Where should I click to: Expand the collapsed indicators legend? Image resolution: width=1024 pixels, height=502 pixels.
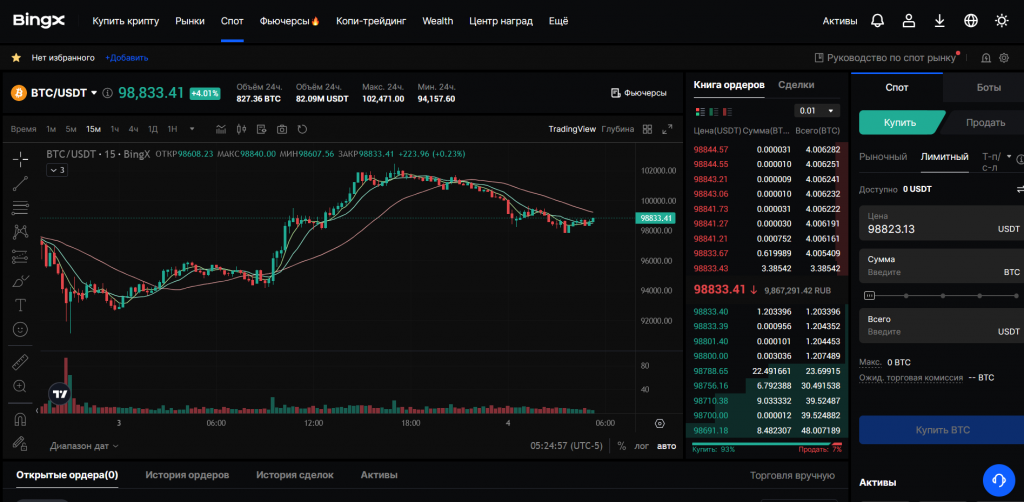click(56, 170)
